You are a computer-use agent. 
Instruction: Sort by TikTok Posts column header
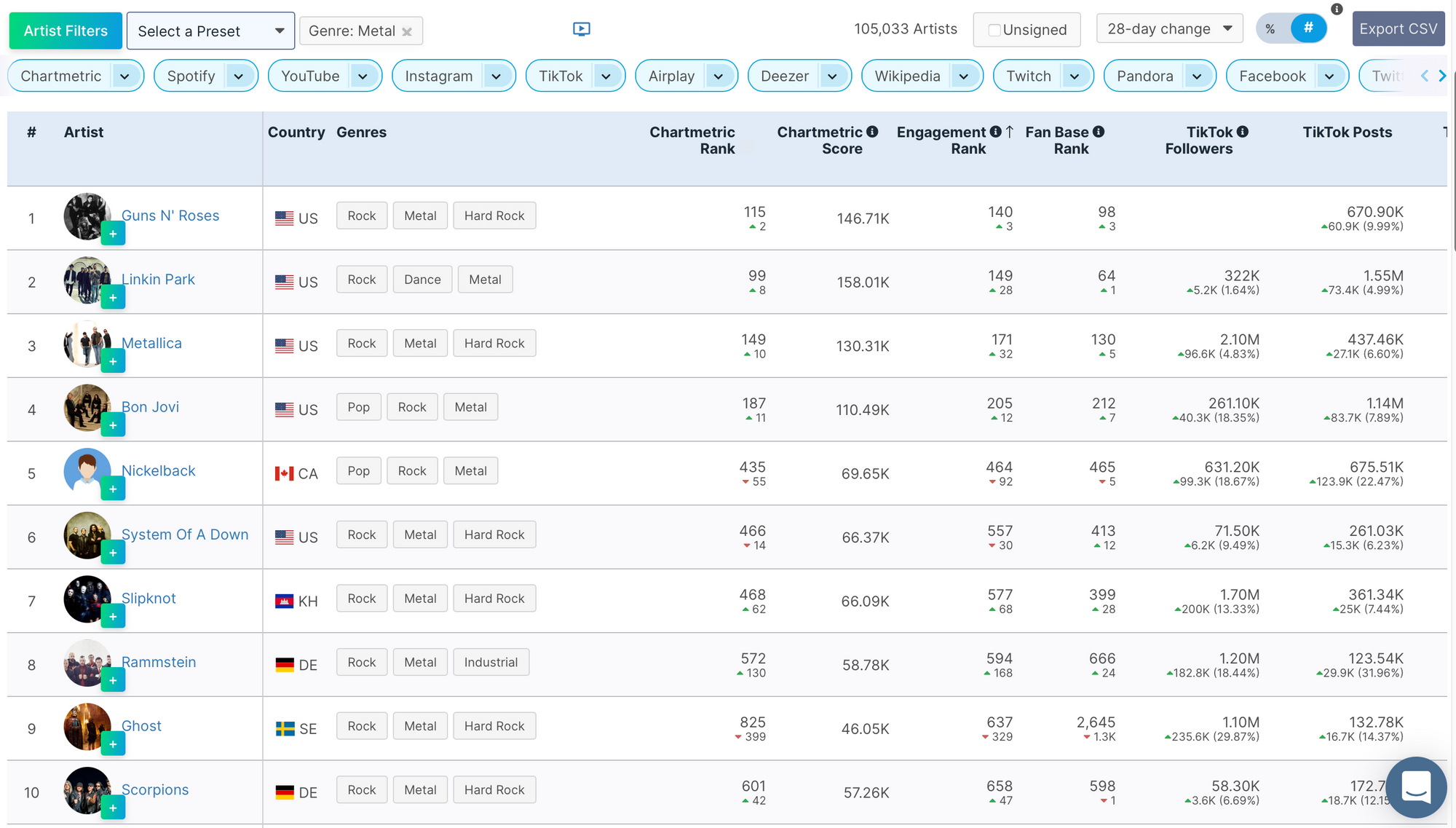pos(1347,132)
